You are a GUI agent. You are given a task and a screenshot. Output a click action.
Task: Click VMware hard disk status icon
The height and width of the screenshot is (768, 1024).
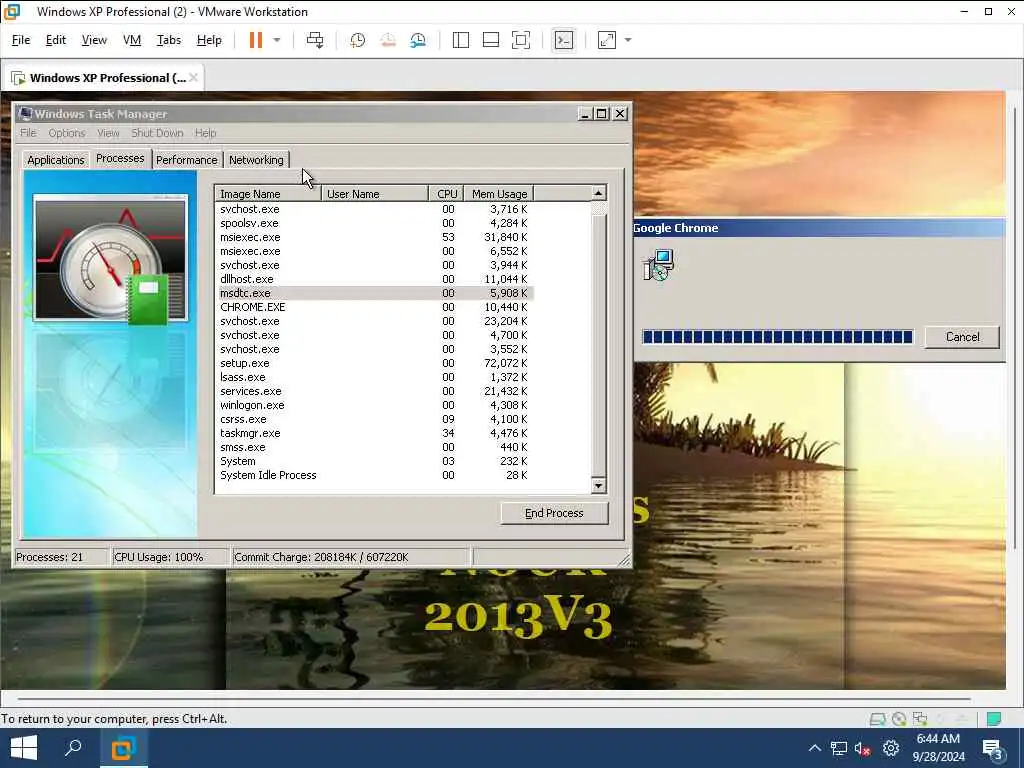point(877,719)
